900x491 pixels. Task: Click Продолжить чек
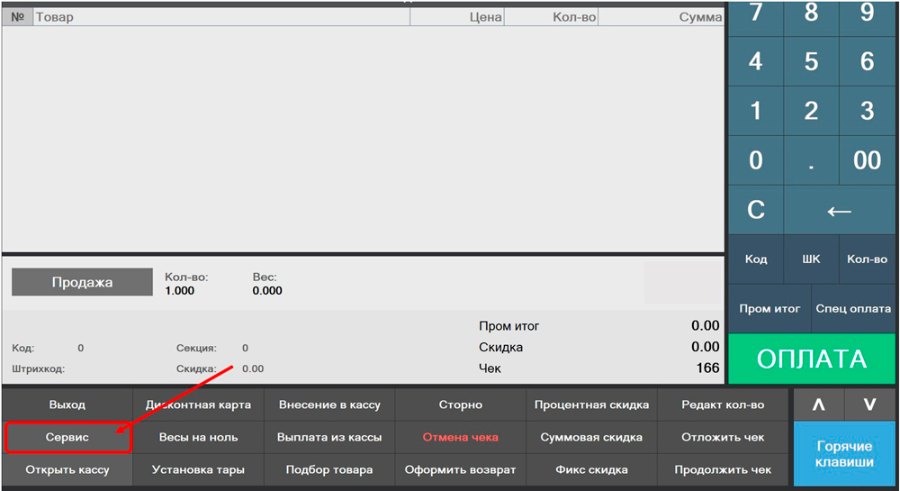point(723,470)
